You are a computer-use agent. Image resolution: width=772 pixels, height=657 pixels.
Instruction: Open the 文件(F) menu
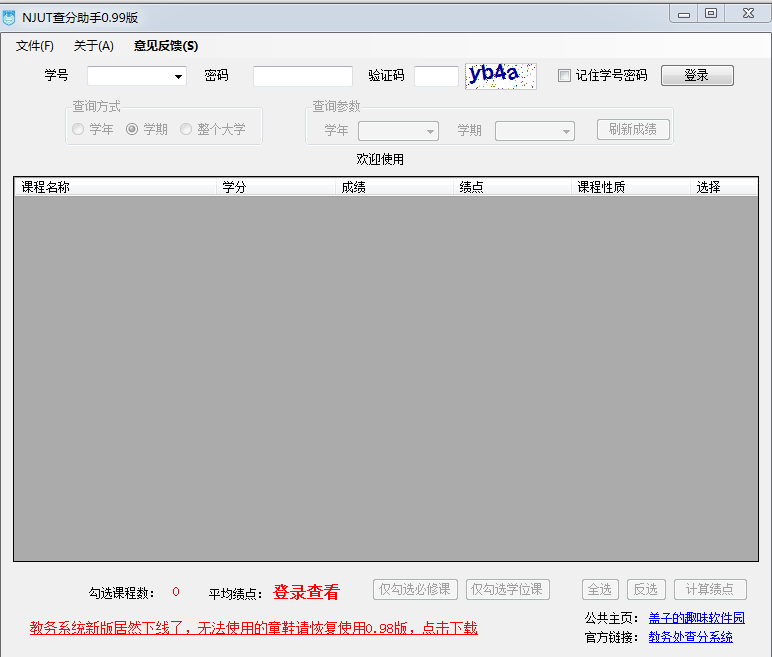tap(34, 46)
